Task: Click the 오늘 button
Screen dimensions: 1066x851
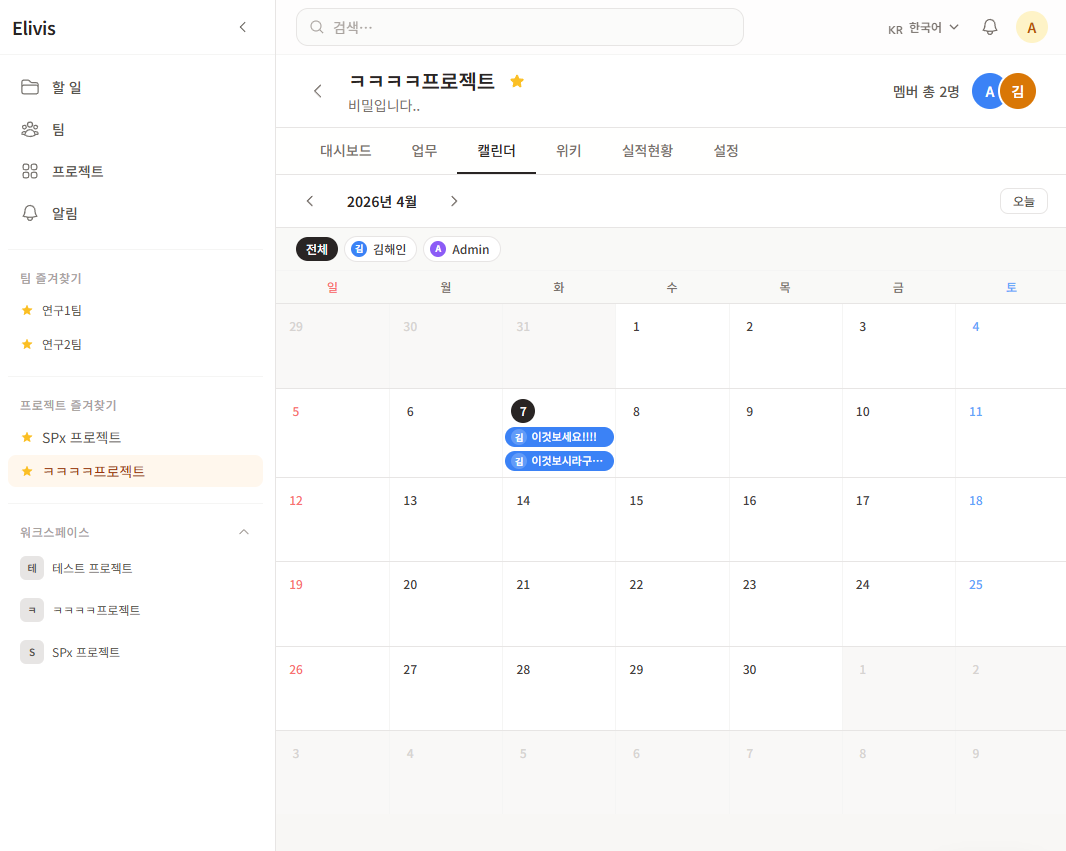Action: (x=1023, y=201)
